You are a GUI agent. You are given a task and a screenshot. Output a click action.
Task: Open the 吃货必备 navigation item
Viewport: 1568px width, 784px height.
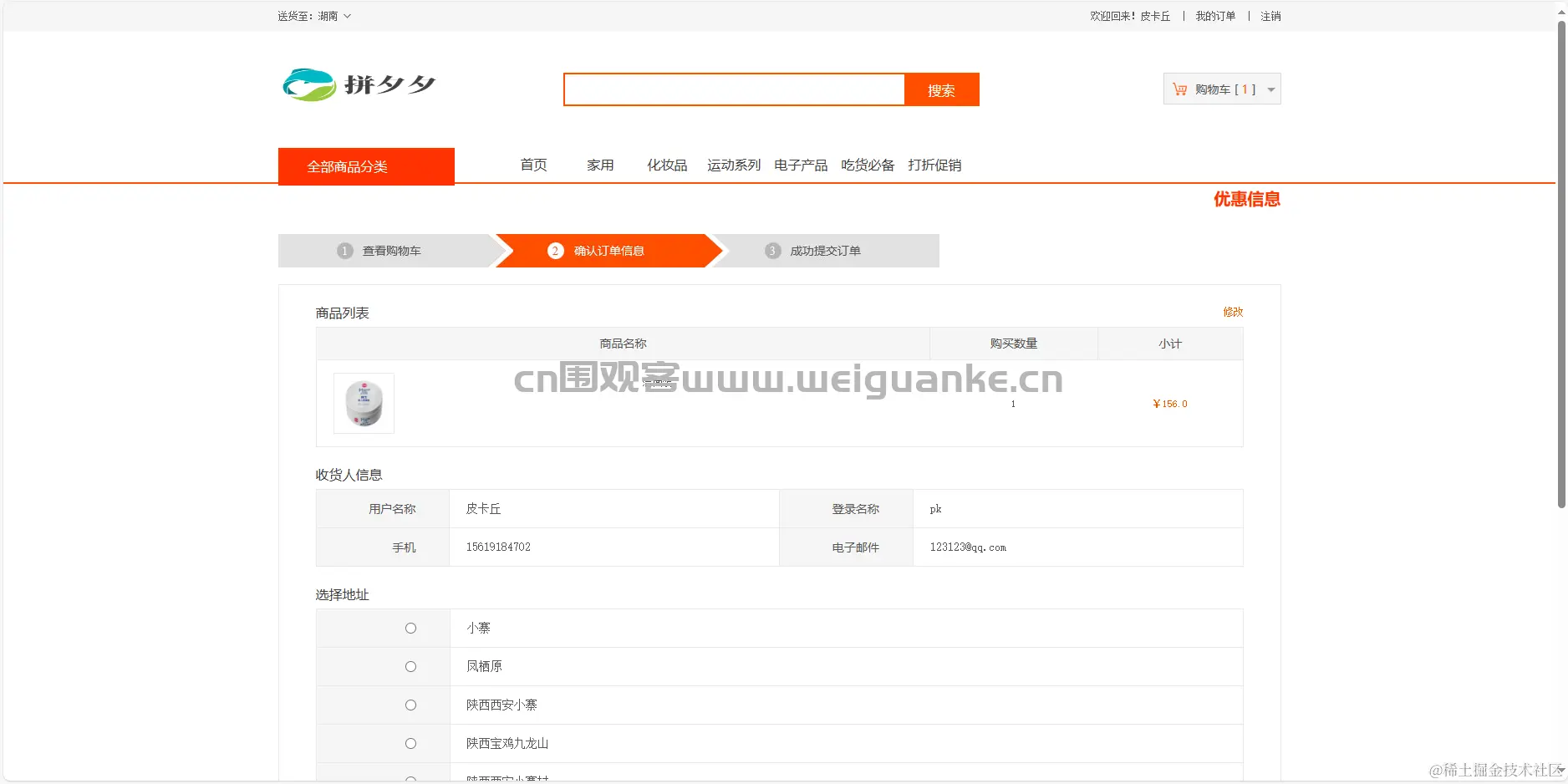pyautogui.click(x=868, y=165)
